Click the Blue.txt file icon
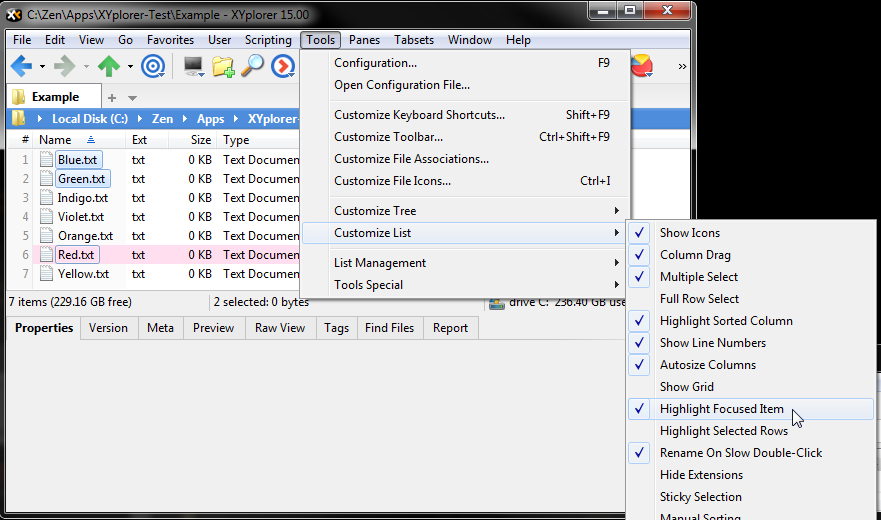Viewport: 881px width, 520px height. 47,160
